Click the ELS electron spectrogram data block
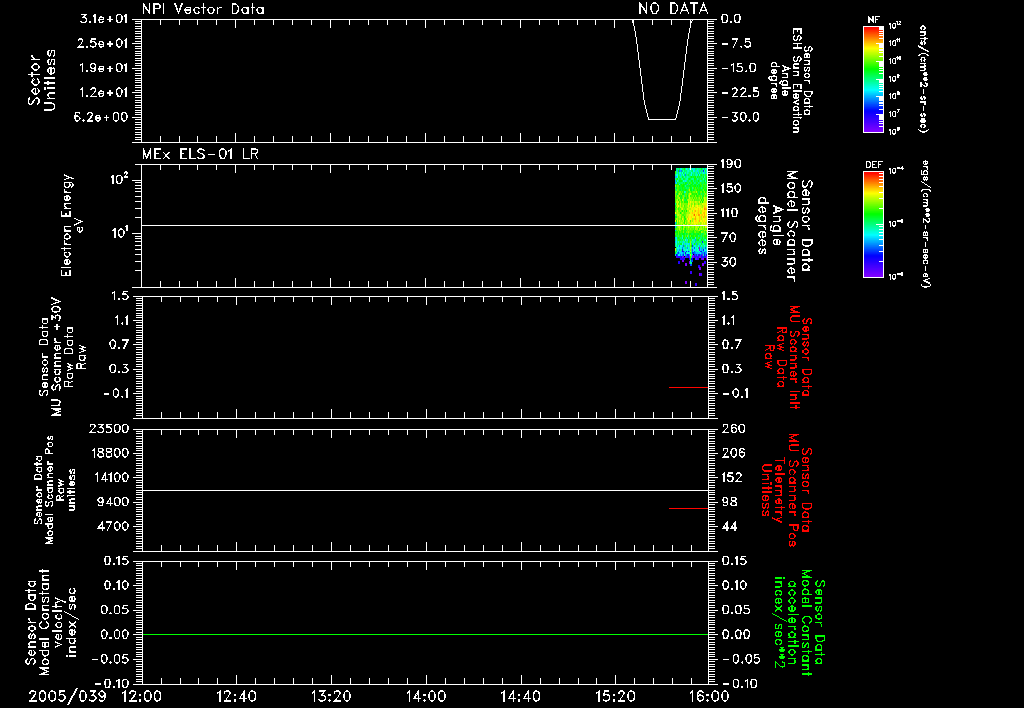 coord(691,227)
